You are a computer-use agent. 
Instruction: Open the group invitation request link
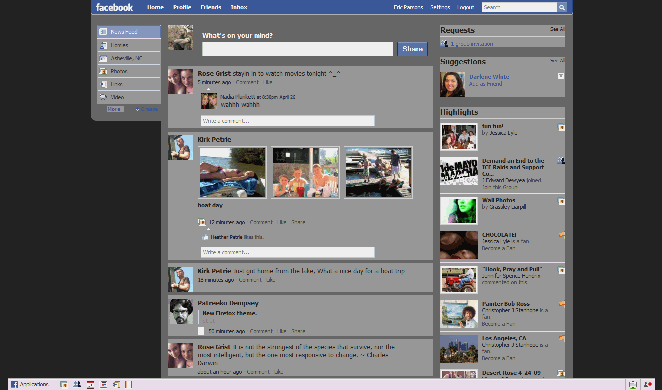471,43
